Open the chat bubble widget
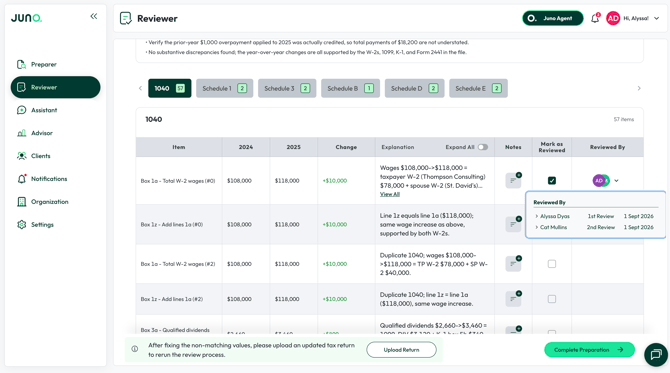Screen dimensions: 670x373 pos(656,354)
